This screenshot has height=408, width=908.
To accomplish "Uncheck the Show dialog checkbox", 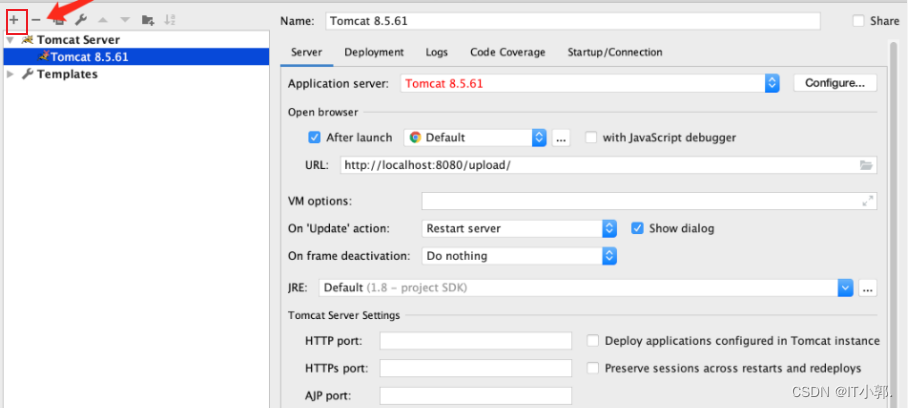I will click(638, 228).
